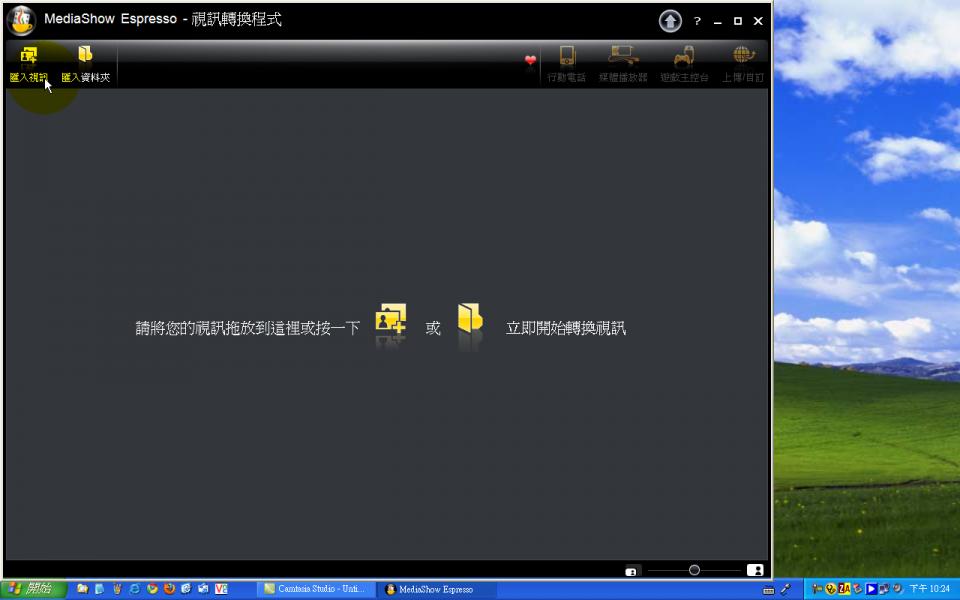Click the text 立即開始轉換視訊

[x=566, y=328]
